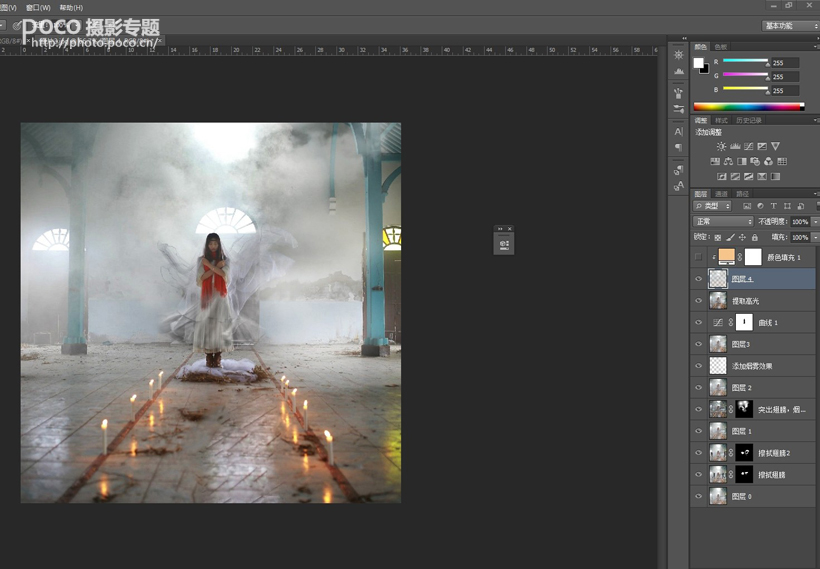
Task: Lock transparent pixels of the layer
Action: point(718,237)
